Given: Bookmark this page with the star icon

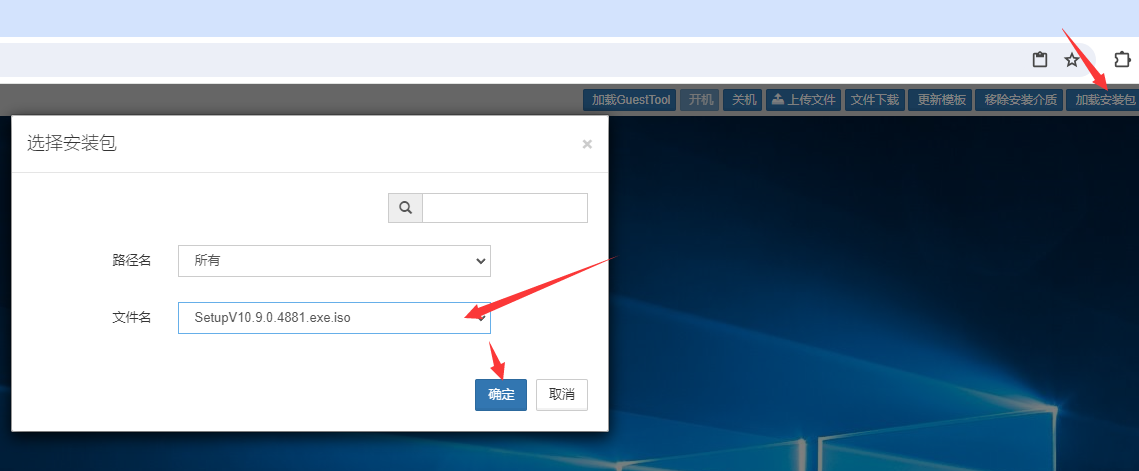Looking at the screenshot, I should (x=1072, y=60).
